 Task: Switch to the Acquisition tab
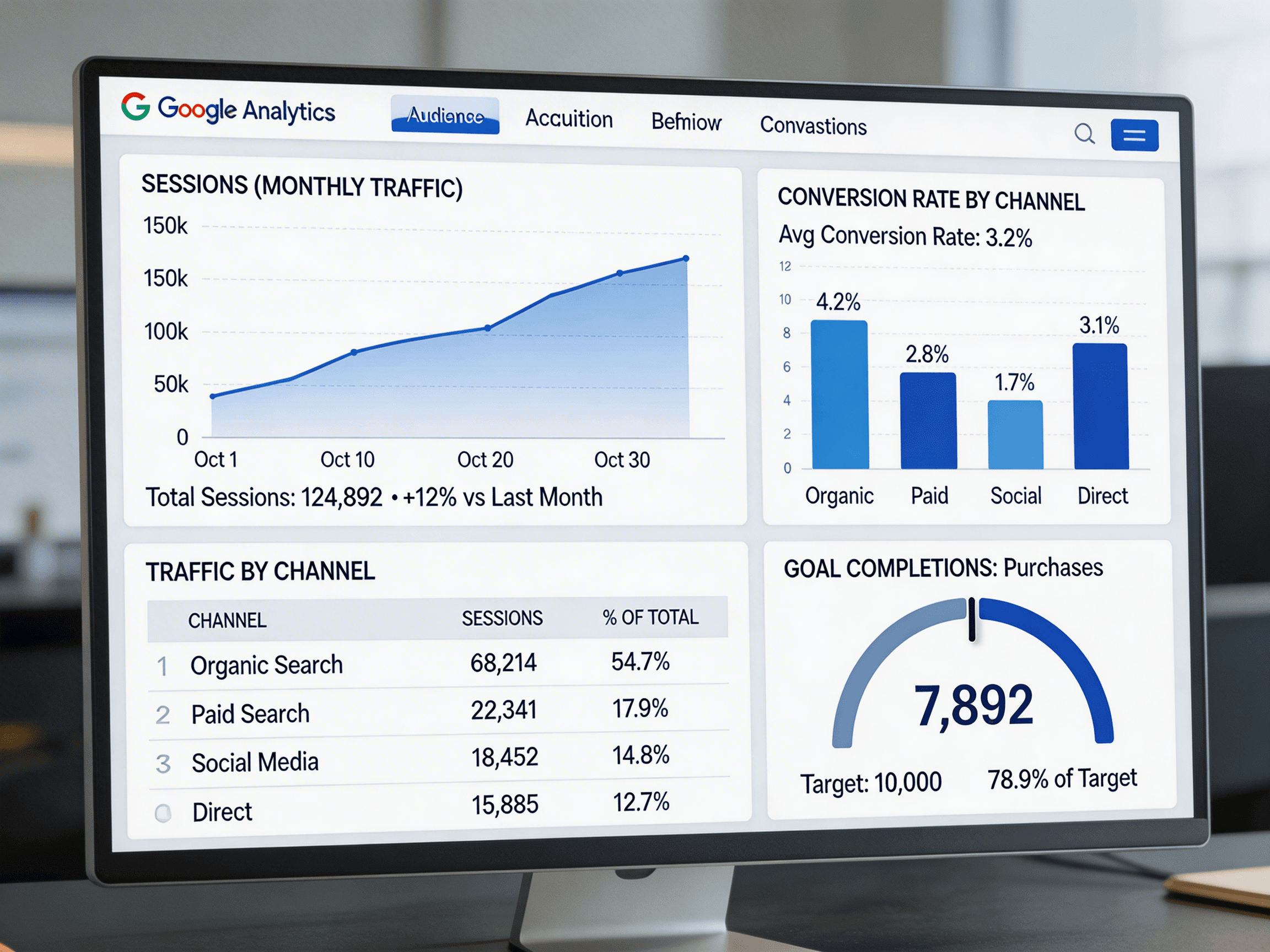(x=568, y=120)
